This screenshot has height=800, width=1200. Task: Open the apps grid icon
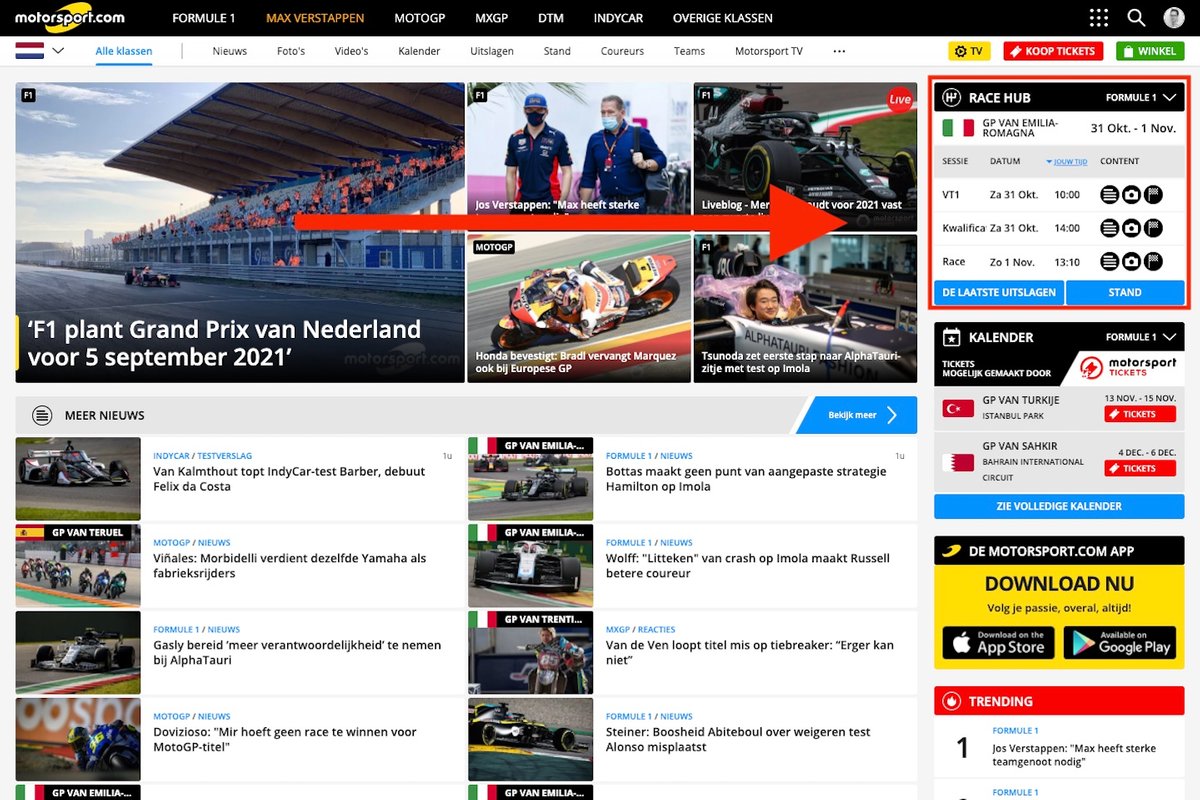[x=1099, y=17]
